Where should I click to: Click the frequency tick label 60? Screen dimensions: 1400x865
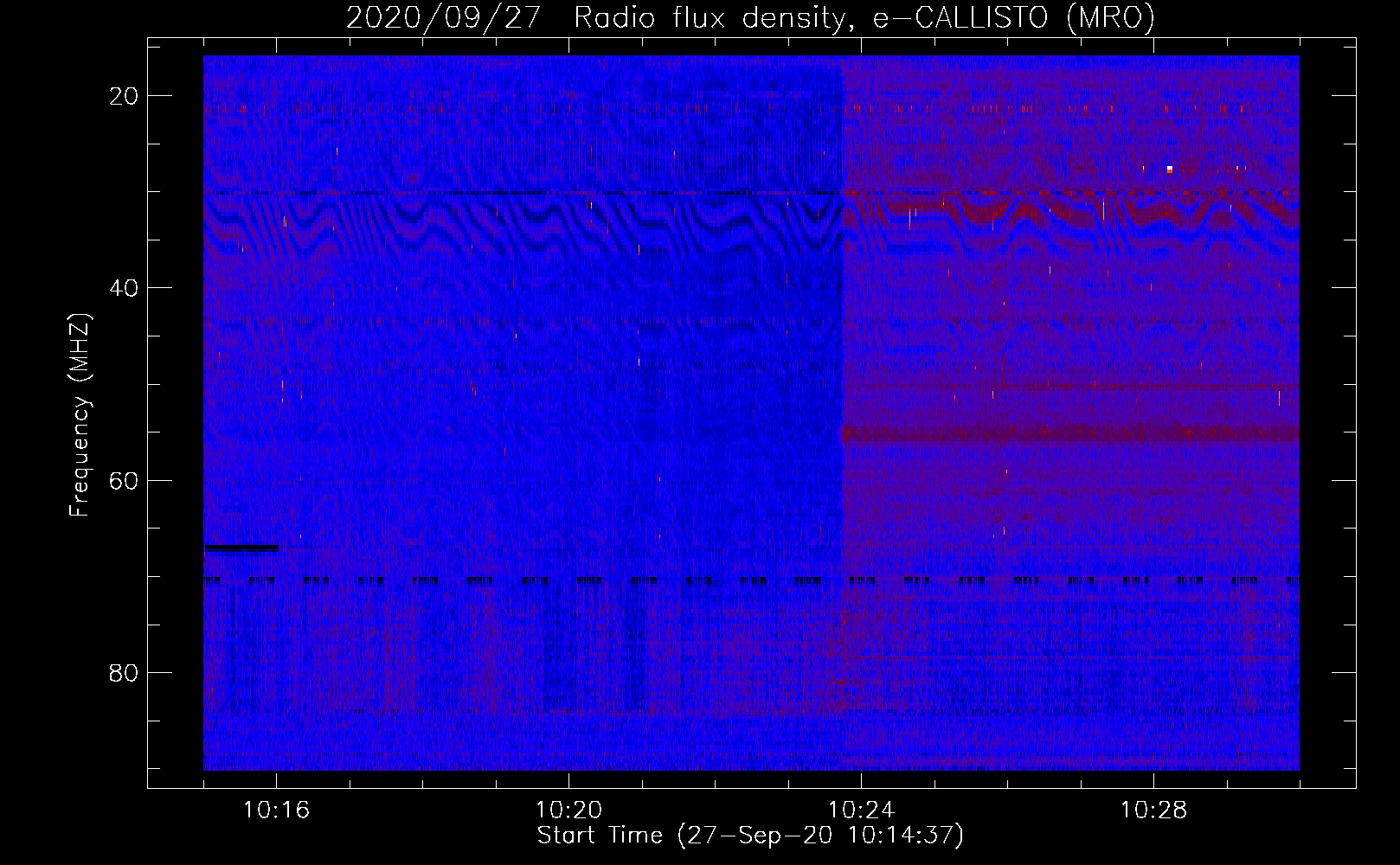124,480
